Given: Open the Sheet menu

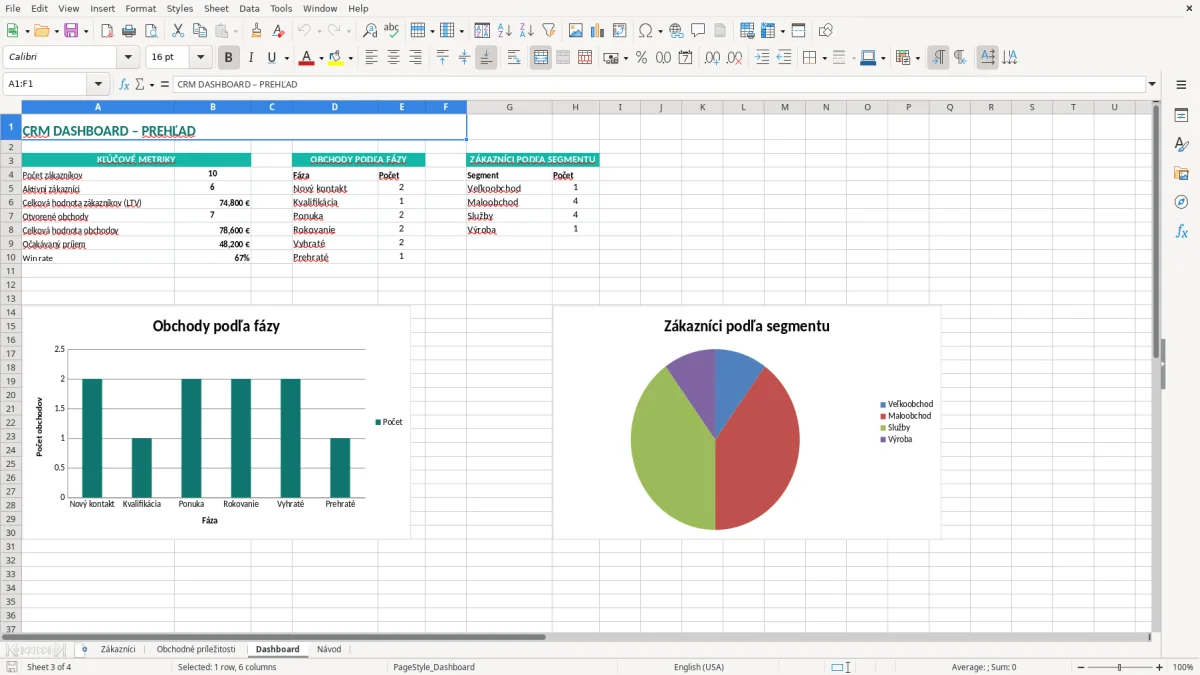Looking at the screenshot, I should click(x=216, y=8).
